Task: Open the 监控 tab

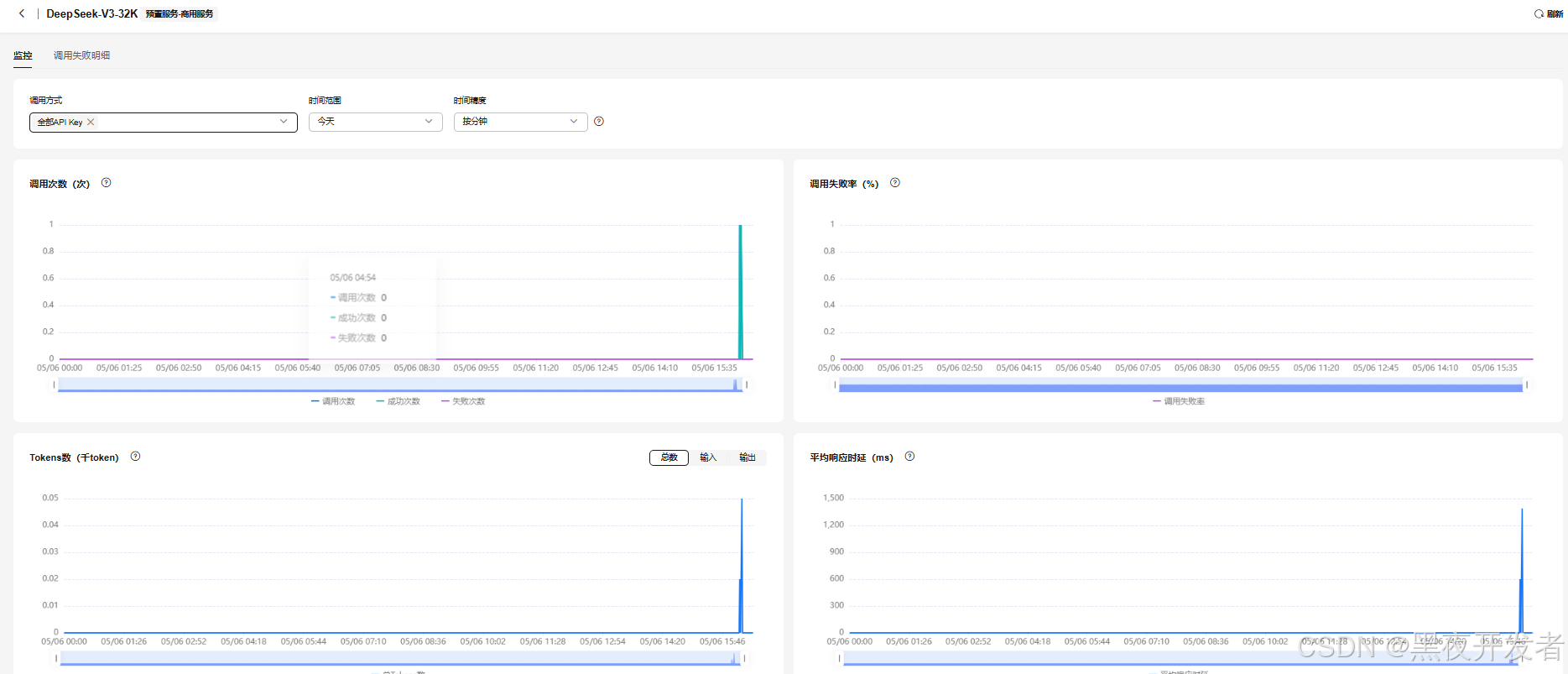Action: (x=23, y=55)
